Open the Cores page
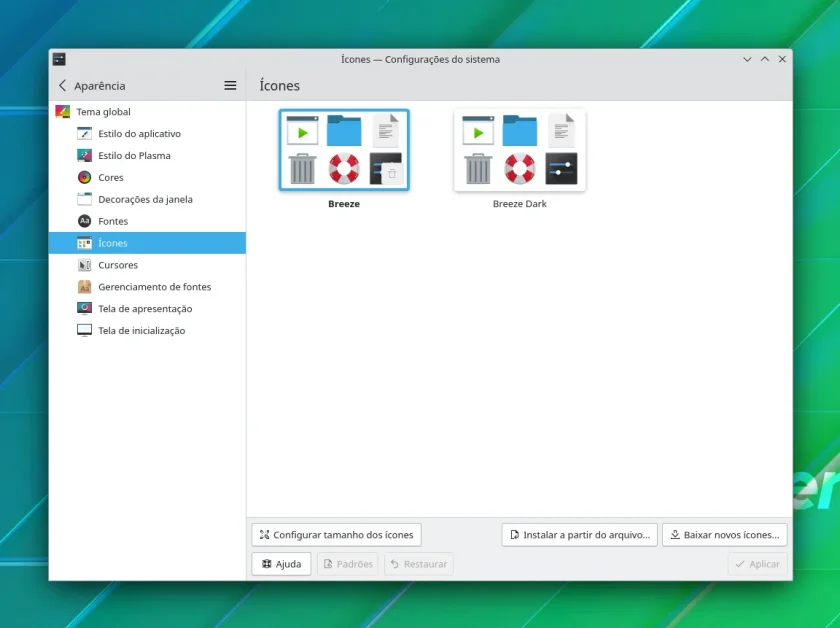Image resolution: width=840 pixels, height=628 pixels. coord(147,177)
